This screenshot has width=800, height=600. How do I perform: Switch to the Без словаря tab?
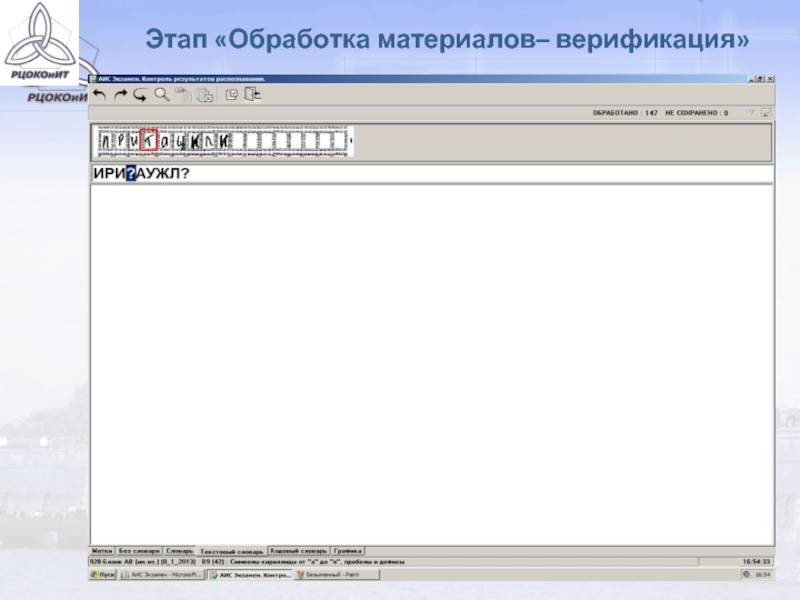tap(139, 551)
